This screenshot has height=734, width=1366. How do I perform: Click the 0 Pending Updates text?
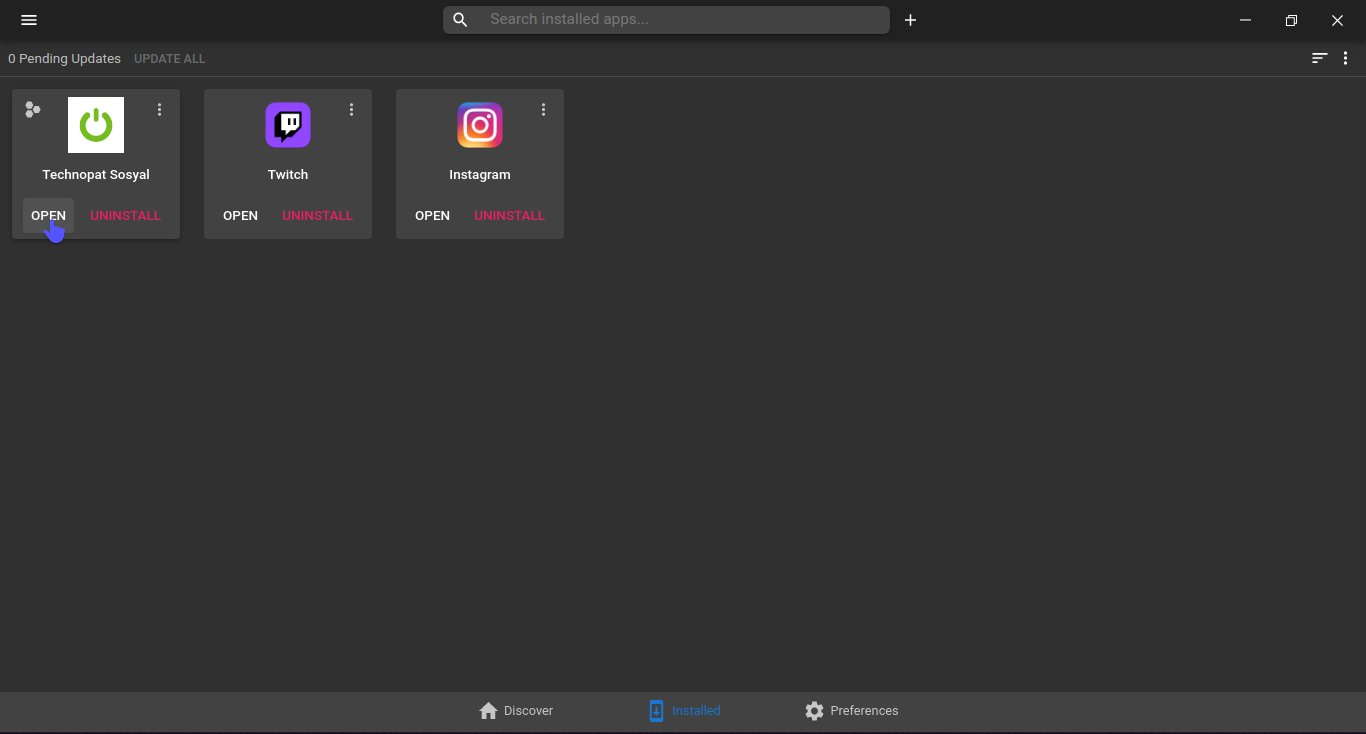pos(65,59)
